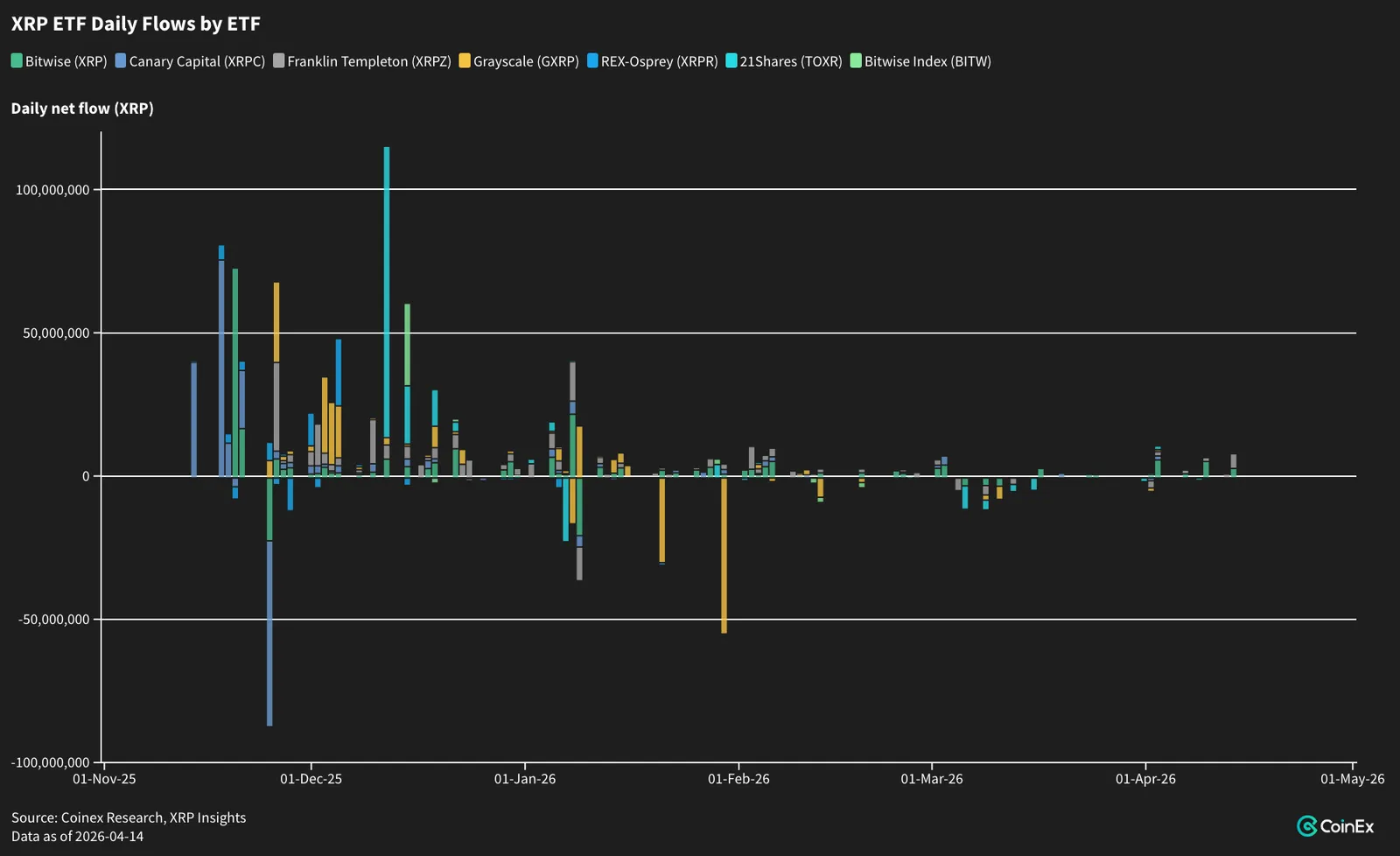Viewport: 1400px width, 856px height.
Task: Click the Daily net flow (XRP) axis title
Action: click(82, 109)
